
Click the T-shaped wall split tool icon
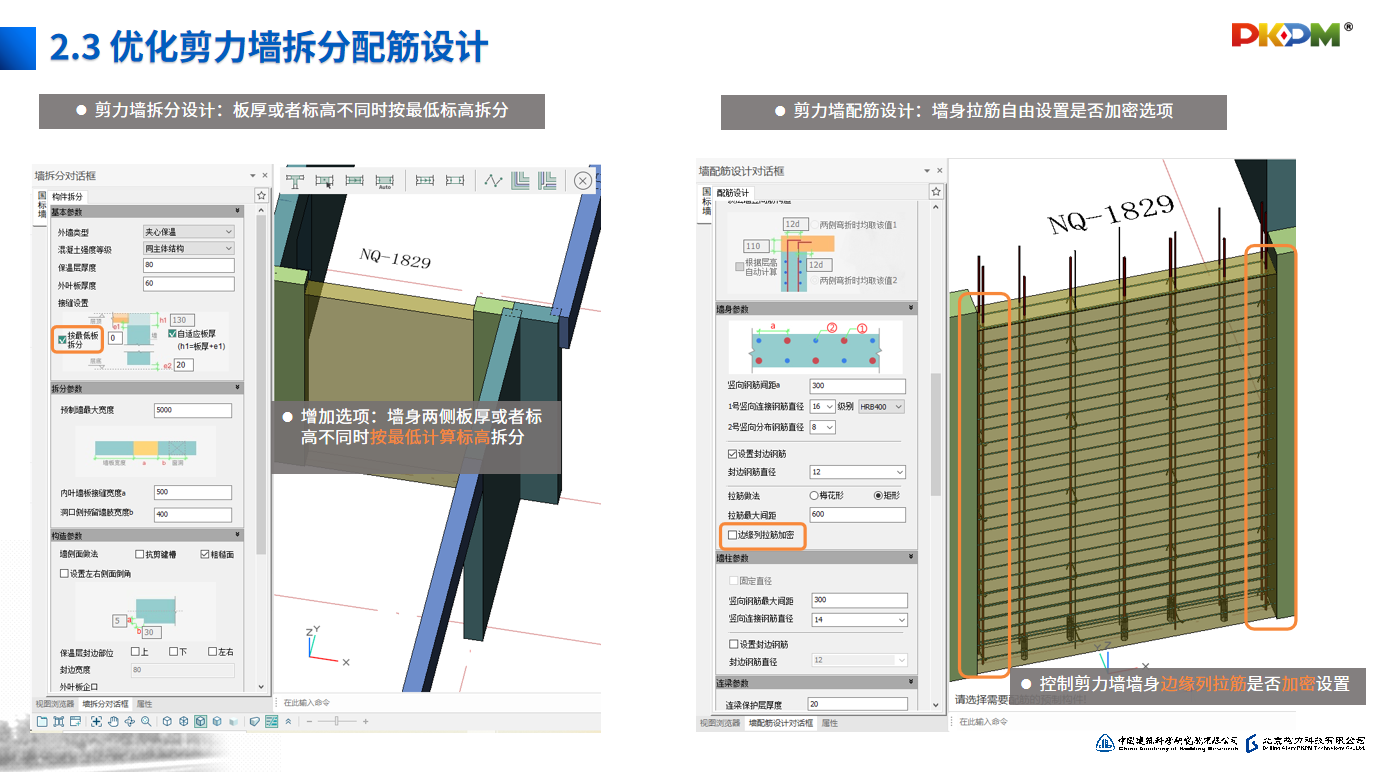(295, 181)
